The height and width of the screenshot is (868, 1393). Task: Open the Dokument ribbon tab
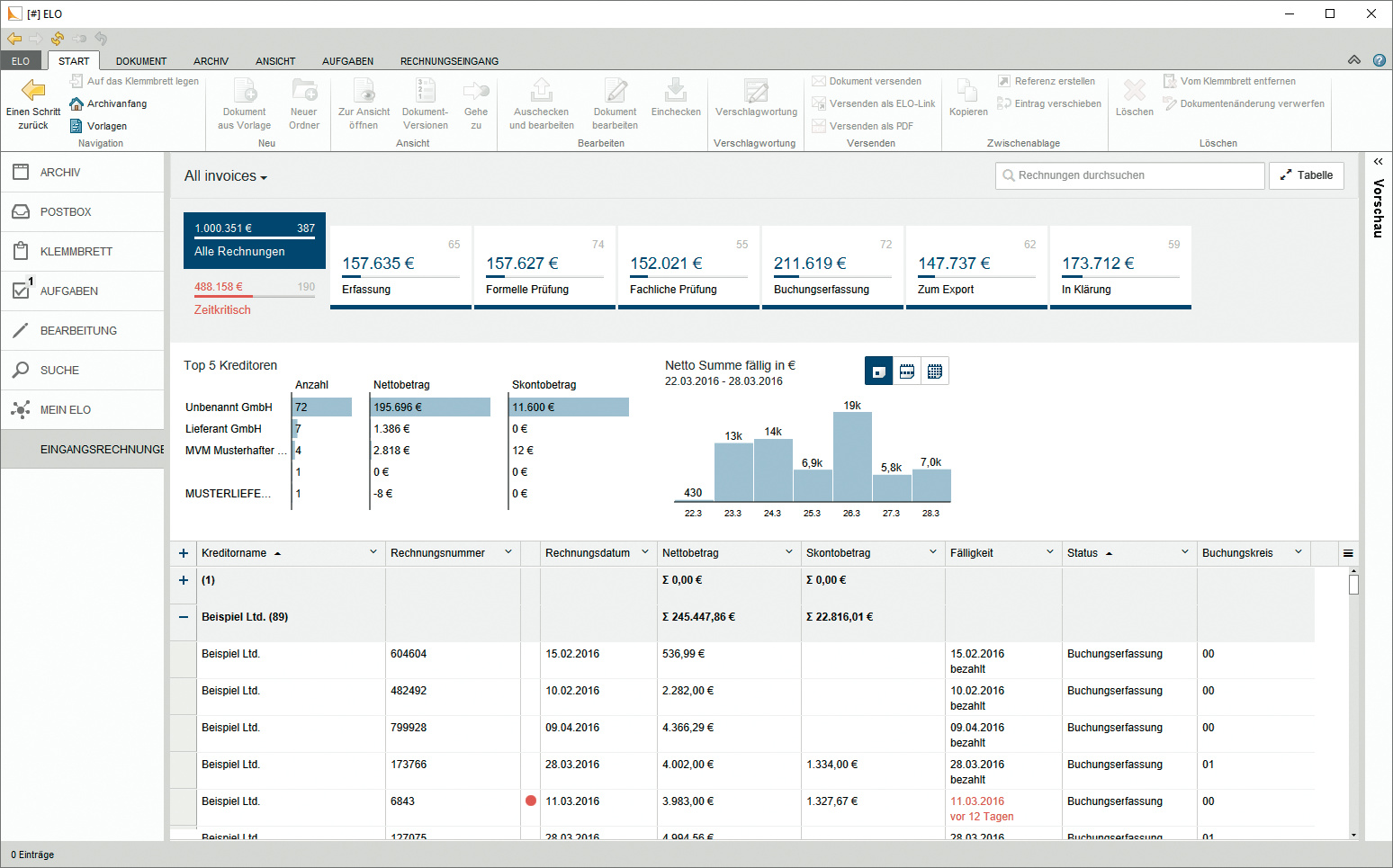[141, 61]
